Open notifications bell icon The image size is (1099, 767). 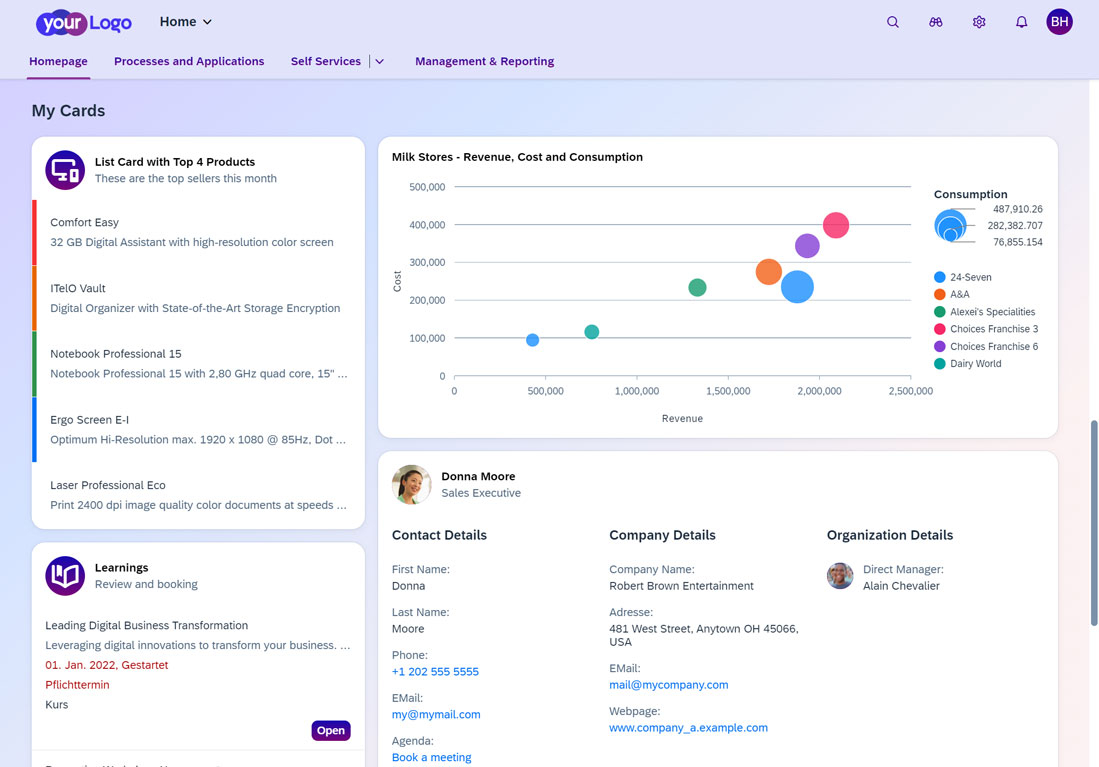point(1021,22)
